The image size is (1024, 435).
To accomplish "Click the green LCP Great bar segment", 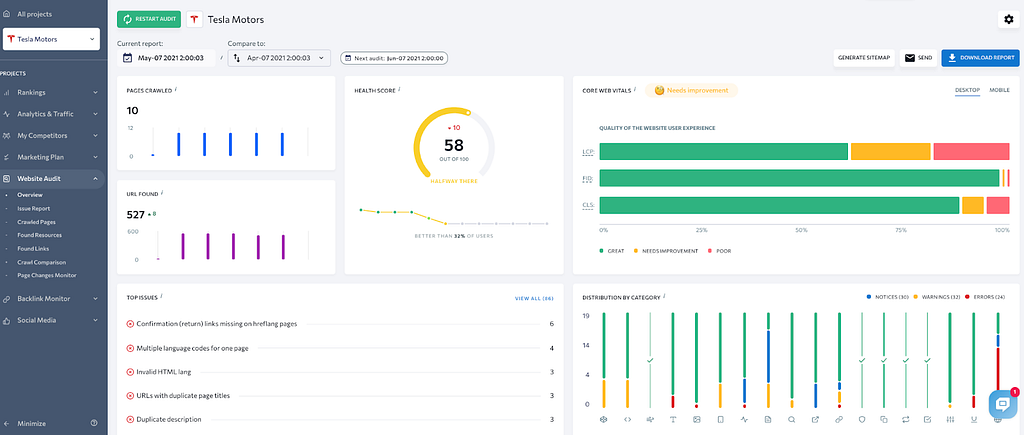I will pyautogui.click(x=723, y=152).
